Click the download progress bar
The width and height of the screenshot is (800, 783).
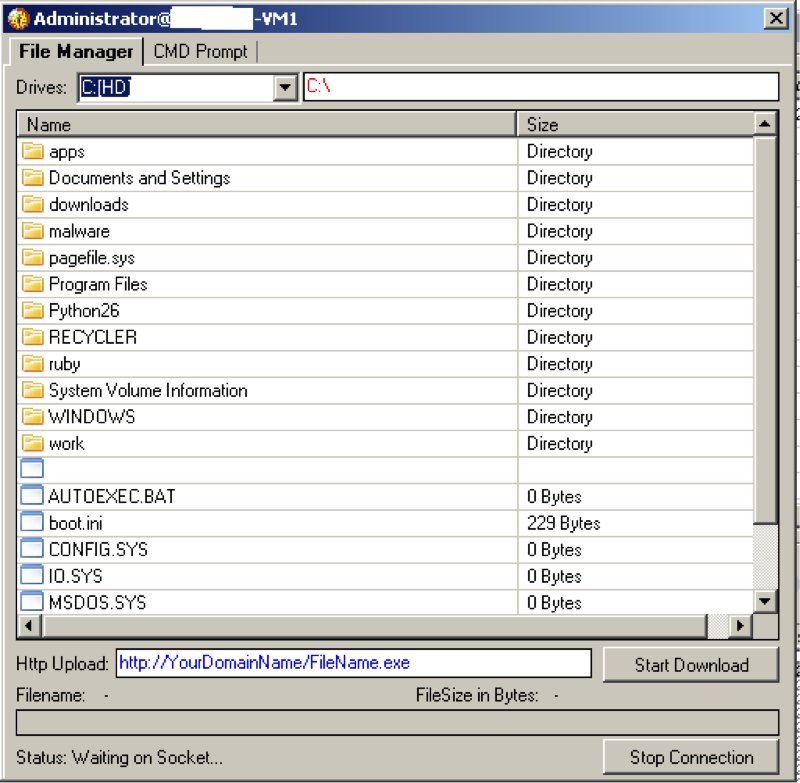[397, 723]
